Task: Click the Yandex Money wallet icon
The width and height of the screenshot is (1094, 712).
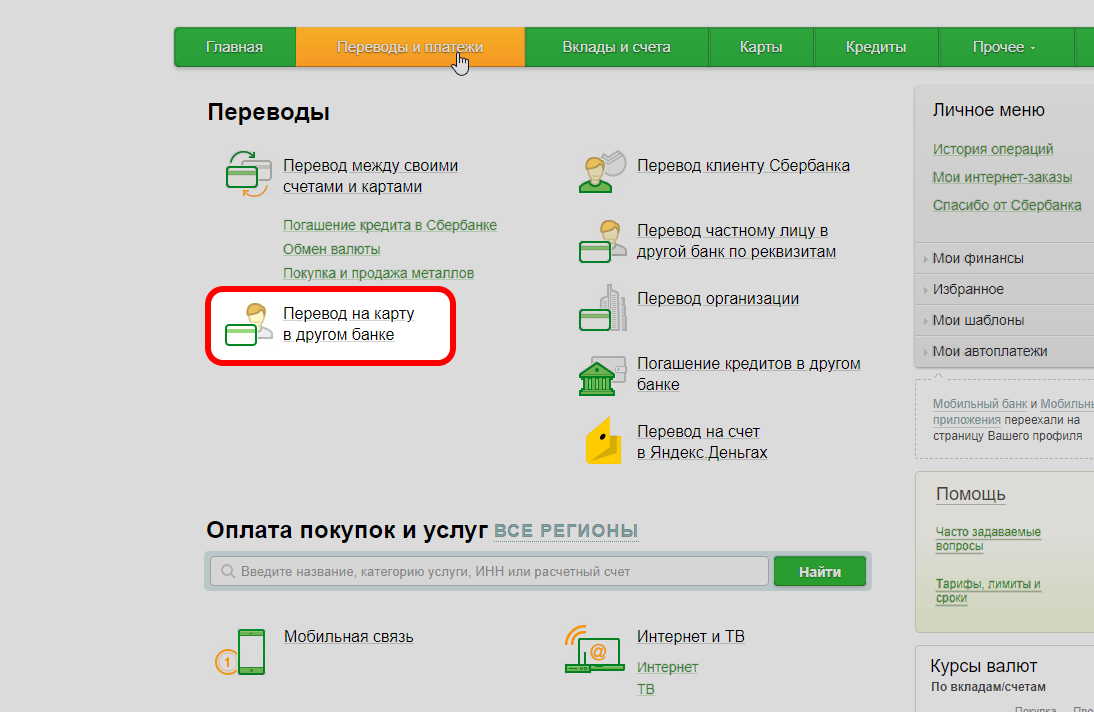Action: point(603,441)
